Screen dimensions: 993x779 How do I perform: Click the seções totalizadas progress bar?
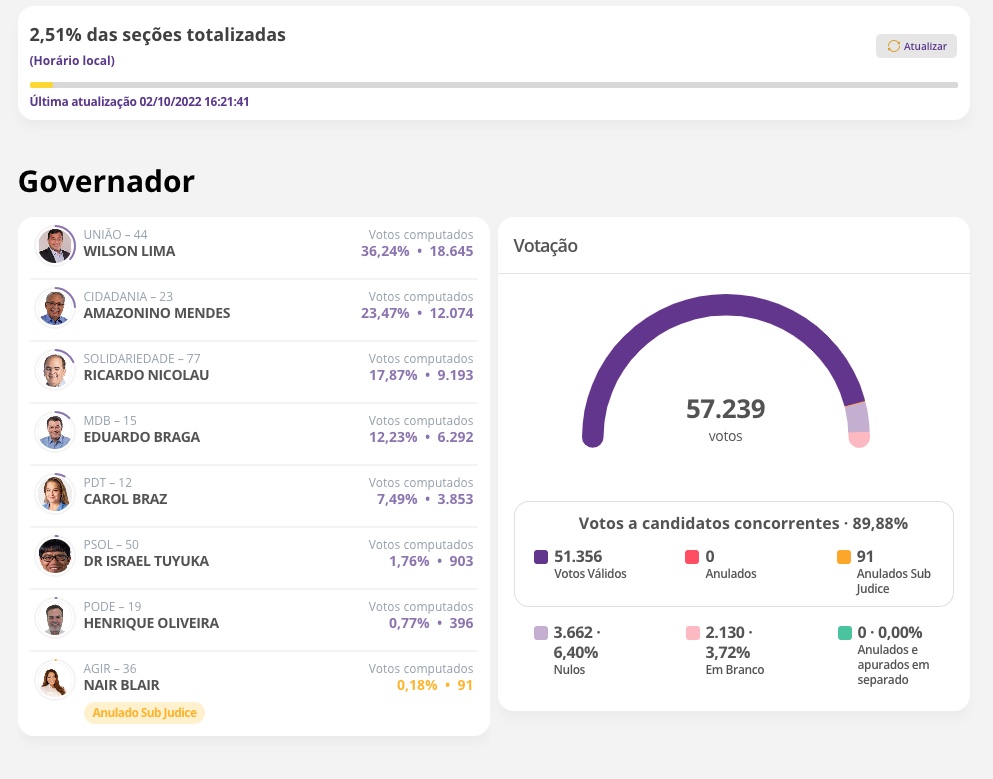click(494, 85)
